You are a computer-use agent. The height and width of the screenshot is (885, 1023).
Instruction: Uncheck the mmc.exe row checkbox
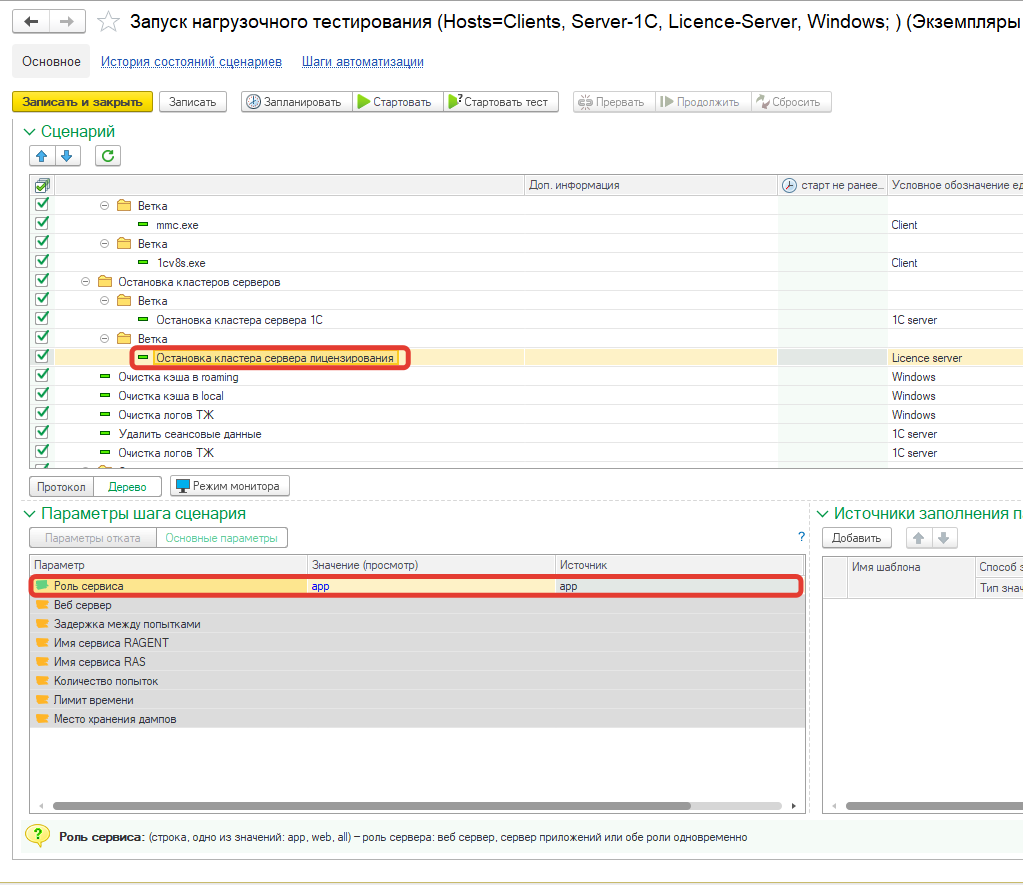pos(42,224)
